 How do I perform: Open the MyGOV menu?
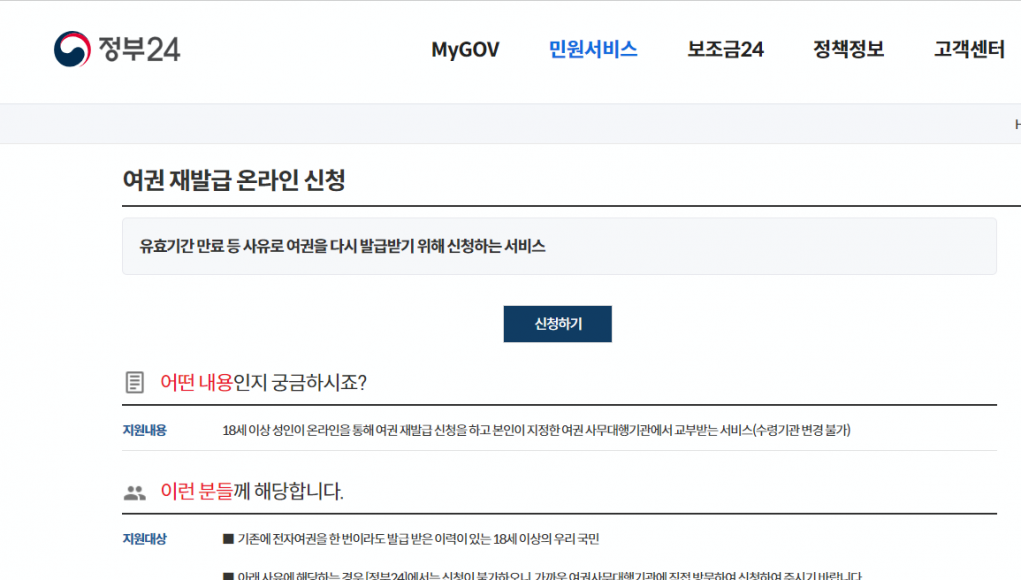pyautogui.click(x=465, y=50)
